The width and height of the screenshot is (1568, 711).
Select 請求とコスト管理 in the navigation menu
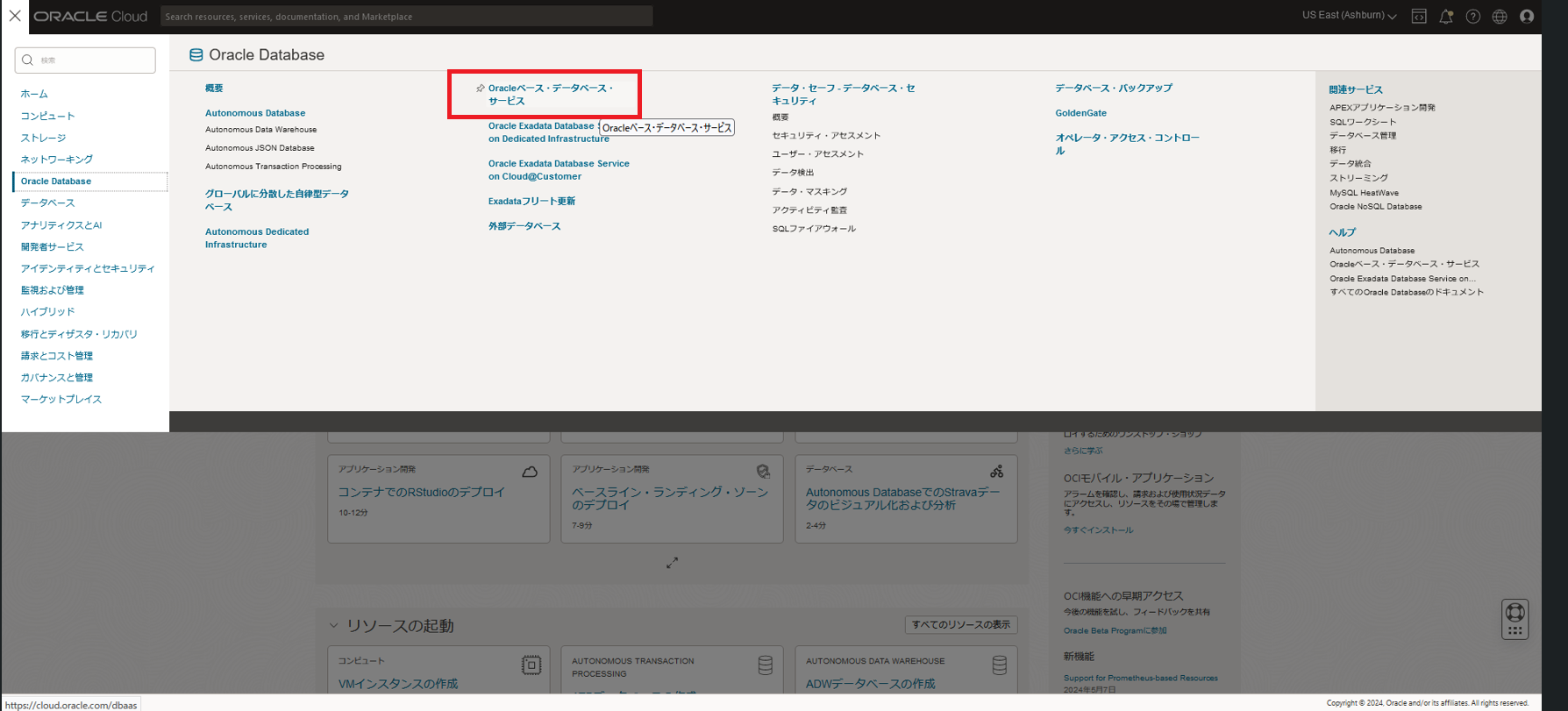tap(56, 356)
